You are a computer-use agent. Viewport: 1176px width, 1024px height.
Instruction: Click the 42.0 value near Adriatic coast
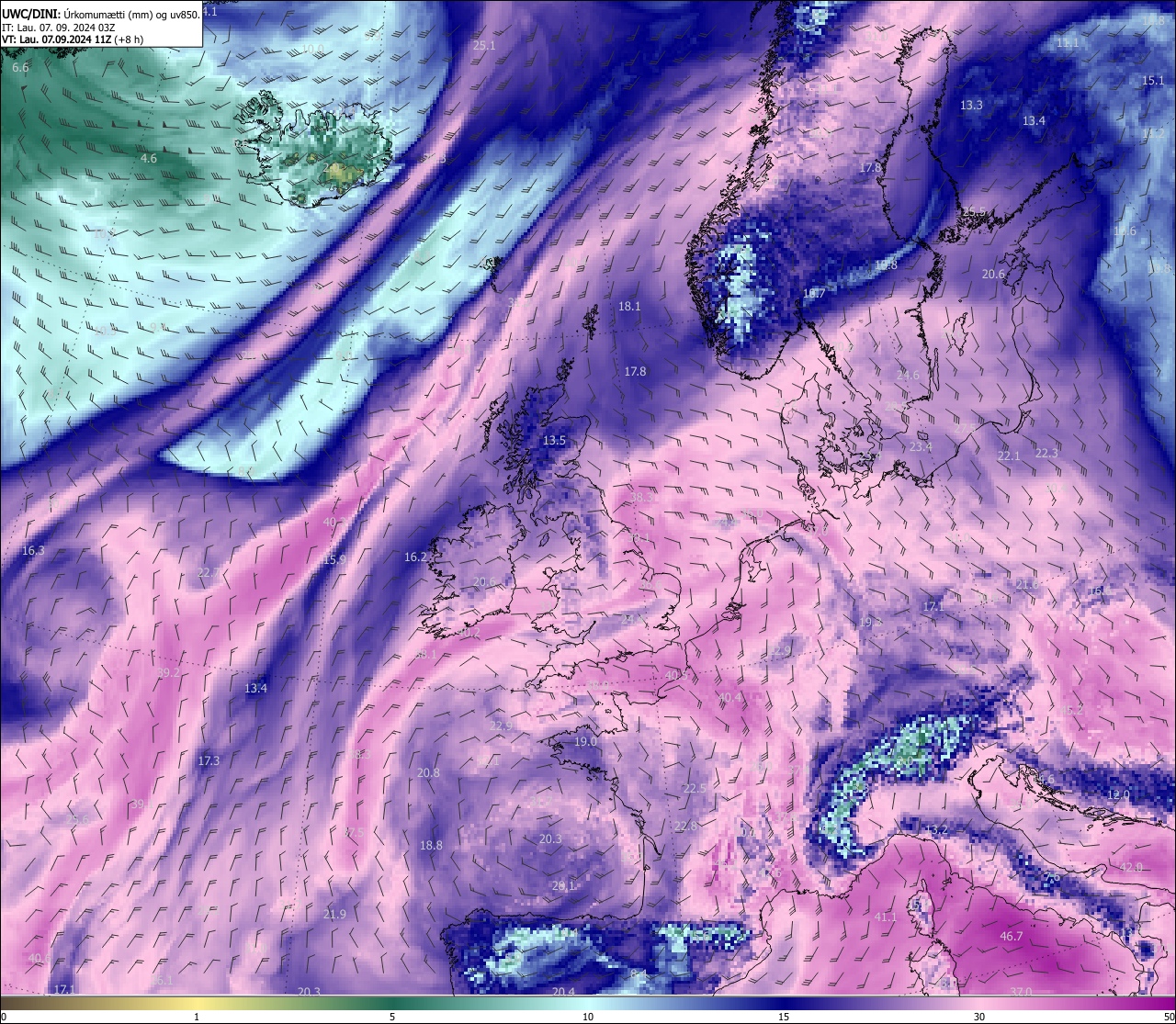coord(1131,867)
